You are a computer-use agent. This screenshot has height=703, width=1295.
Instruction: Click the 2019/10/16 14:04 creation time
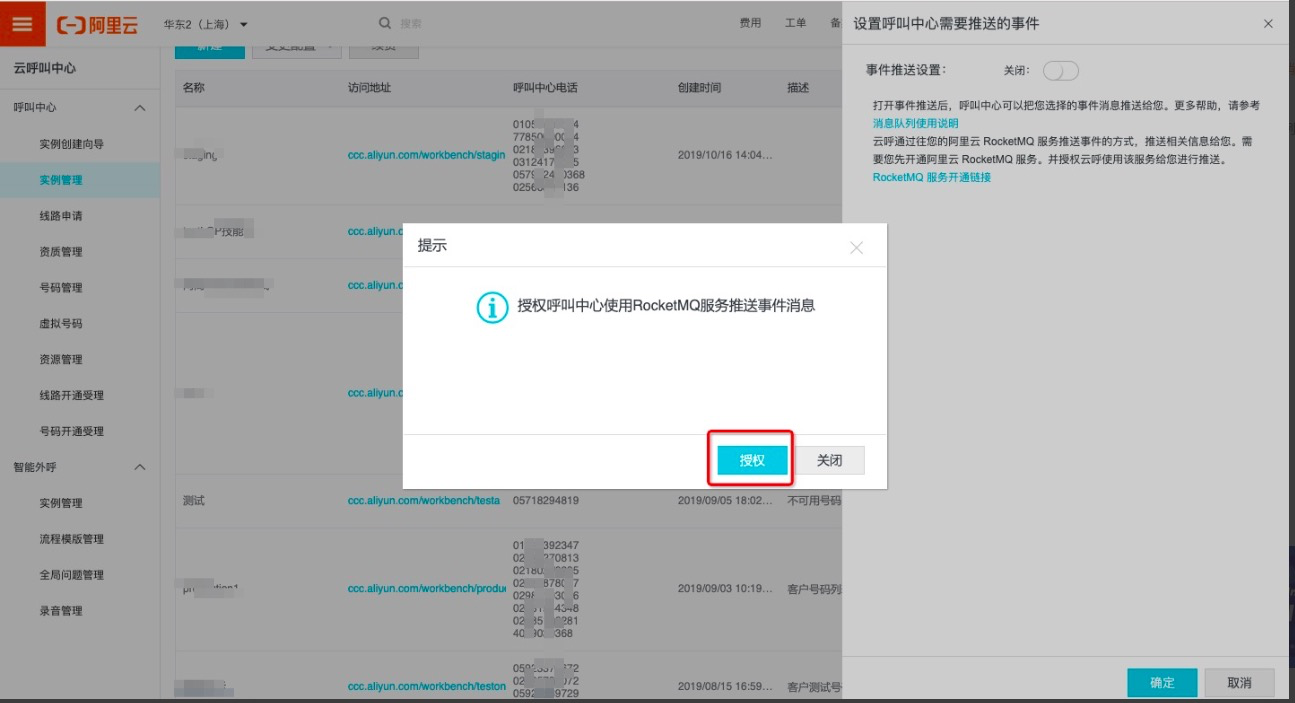(x=725, y=155)
